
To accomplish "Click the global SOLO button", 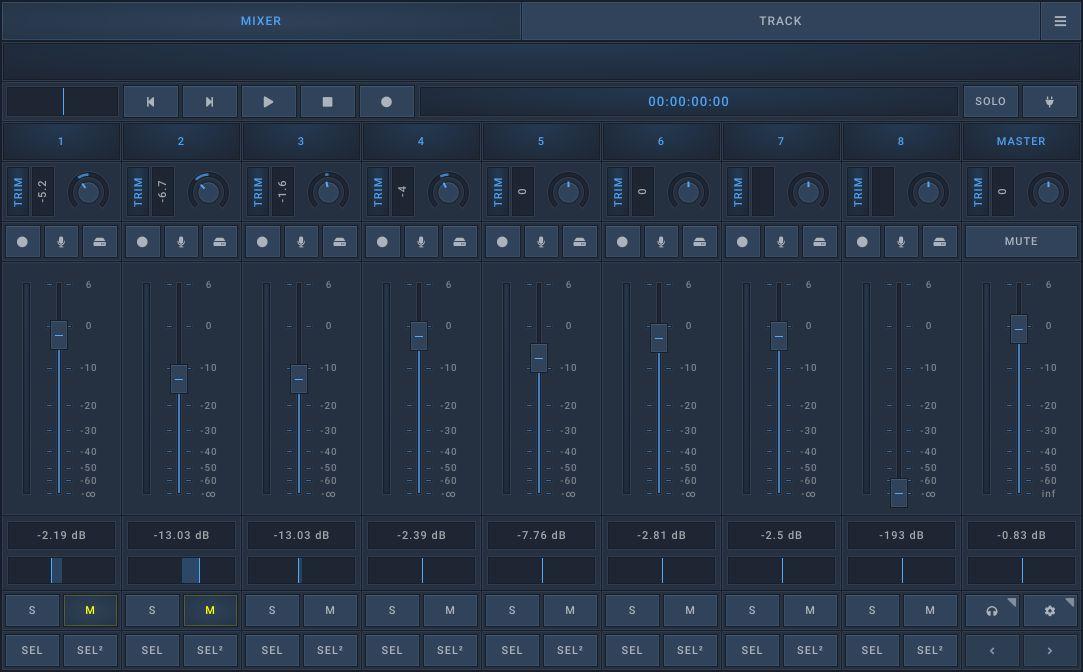I will (990, 102).
